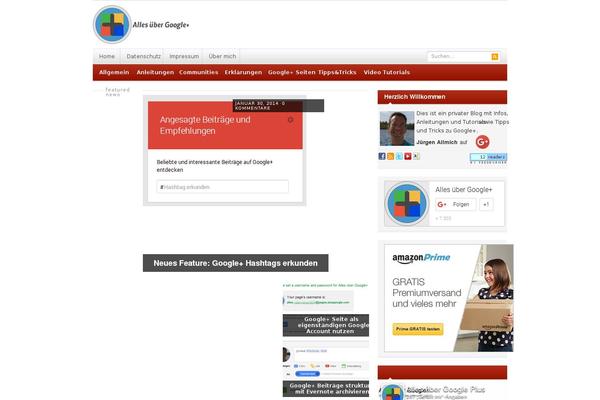
Task: Click the Alles über Google+ header title text
Action: click(x=161, y=25)
